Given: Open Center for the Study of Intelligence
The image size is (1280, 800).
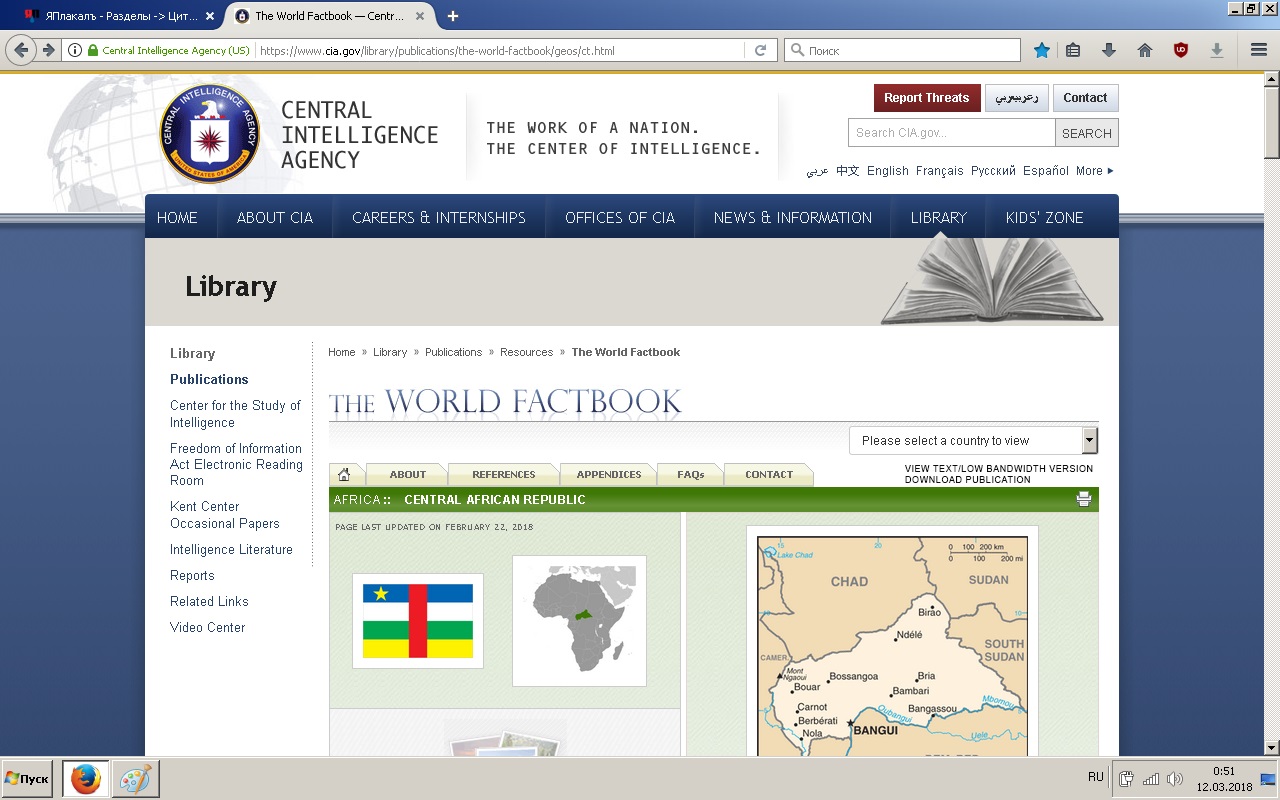Looking at the screenshot, I should pos(235,414).
